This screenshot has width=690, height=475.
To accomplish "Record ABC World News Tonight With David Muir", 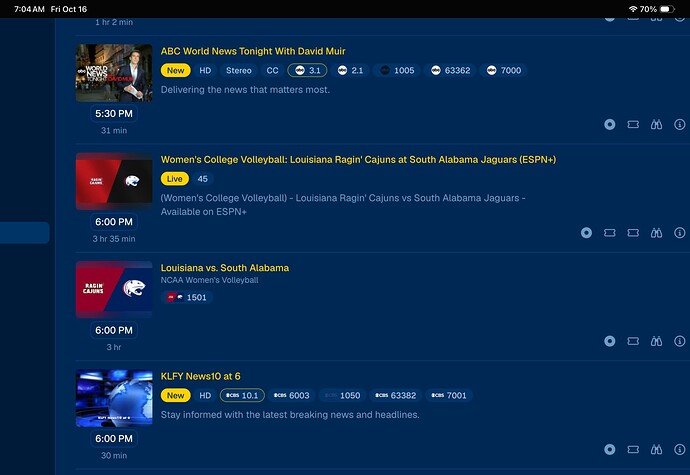I will pos(609,125).
